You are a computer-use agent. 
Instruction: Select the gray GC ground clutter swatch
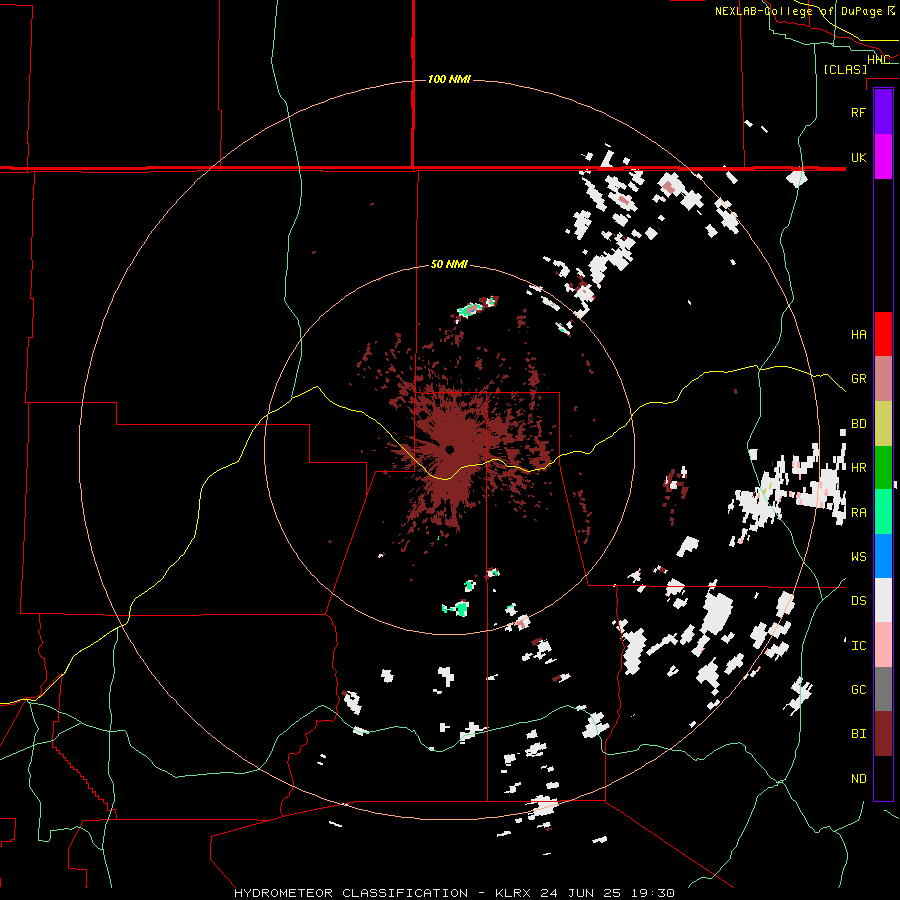coord(883,689)
